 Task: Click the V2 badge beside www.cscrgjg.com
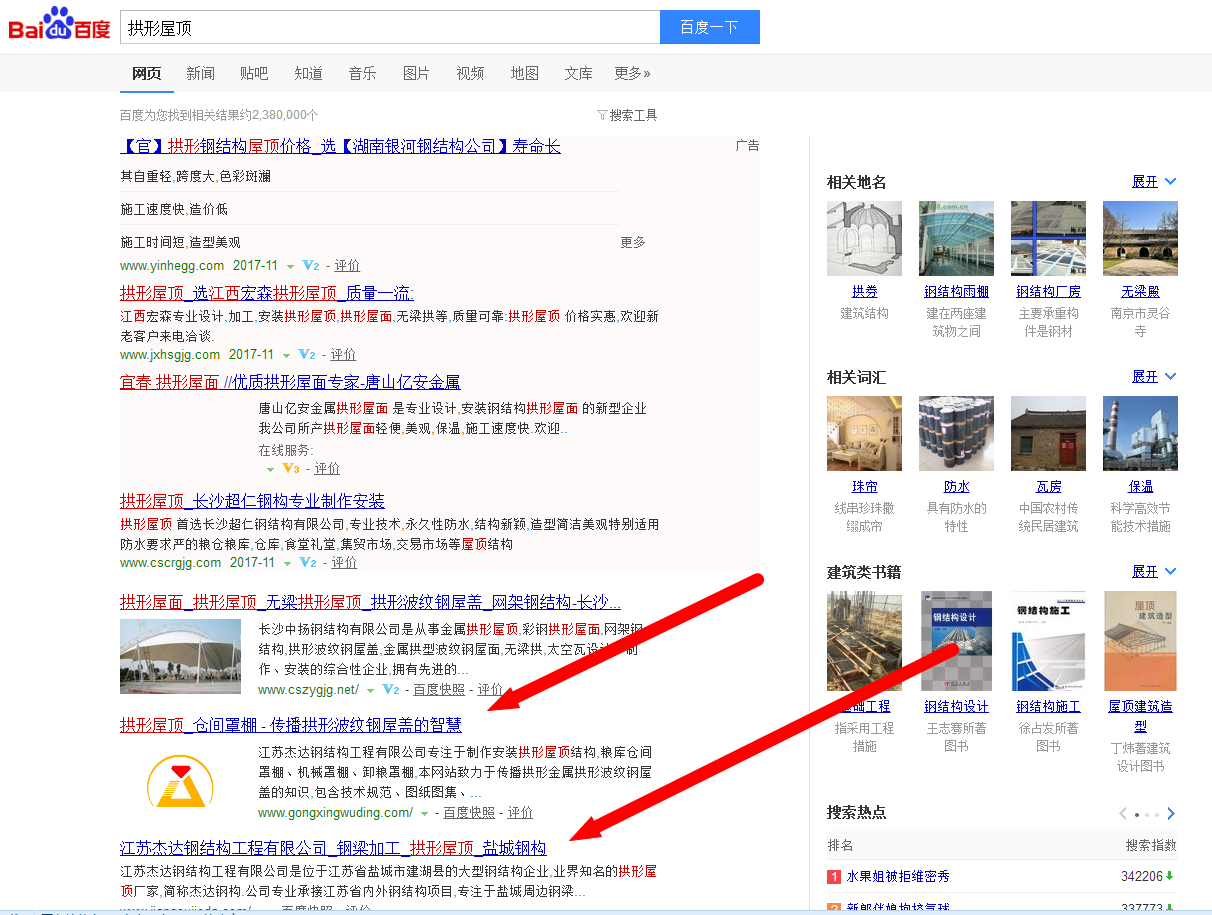(308, 563)
